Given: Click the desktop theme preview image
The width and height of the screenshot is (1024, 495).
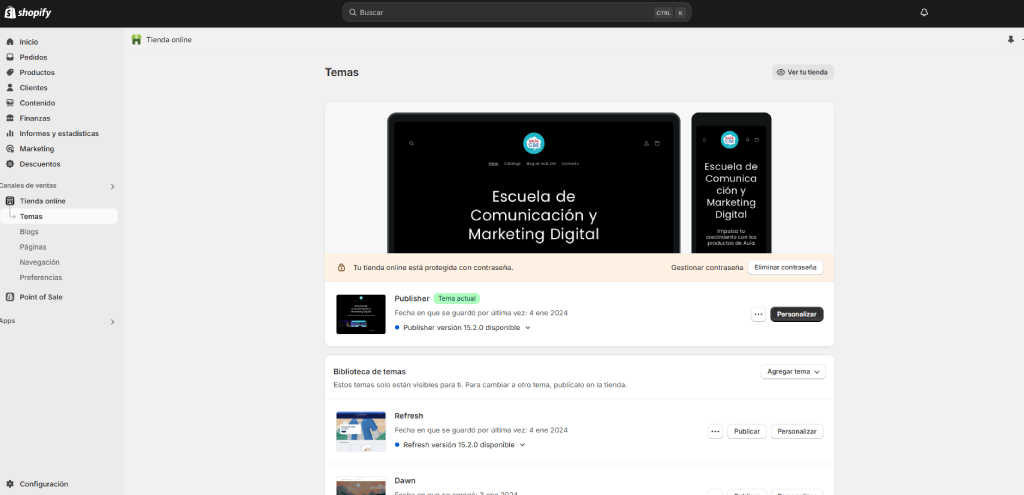Looking at the screenshot, I should coord(534,183).
